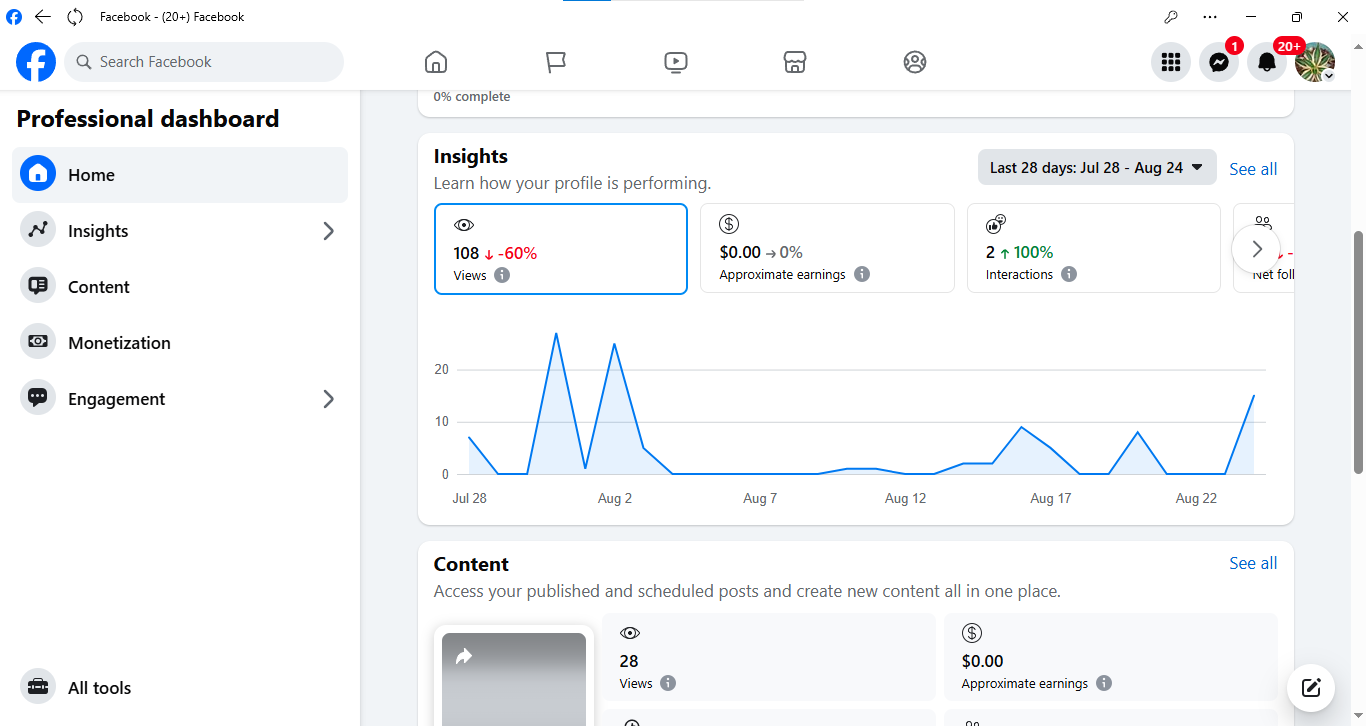
Task: Select Engagement in the sidebar
Action: click(x=180, y=399)
